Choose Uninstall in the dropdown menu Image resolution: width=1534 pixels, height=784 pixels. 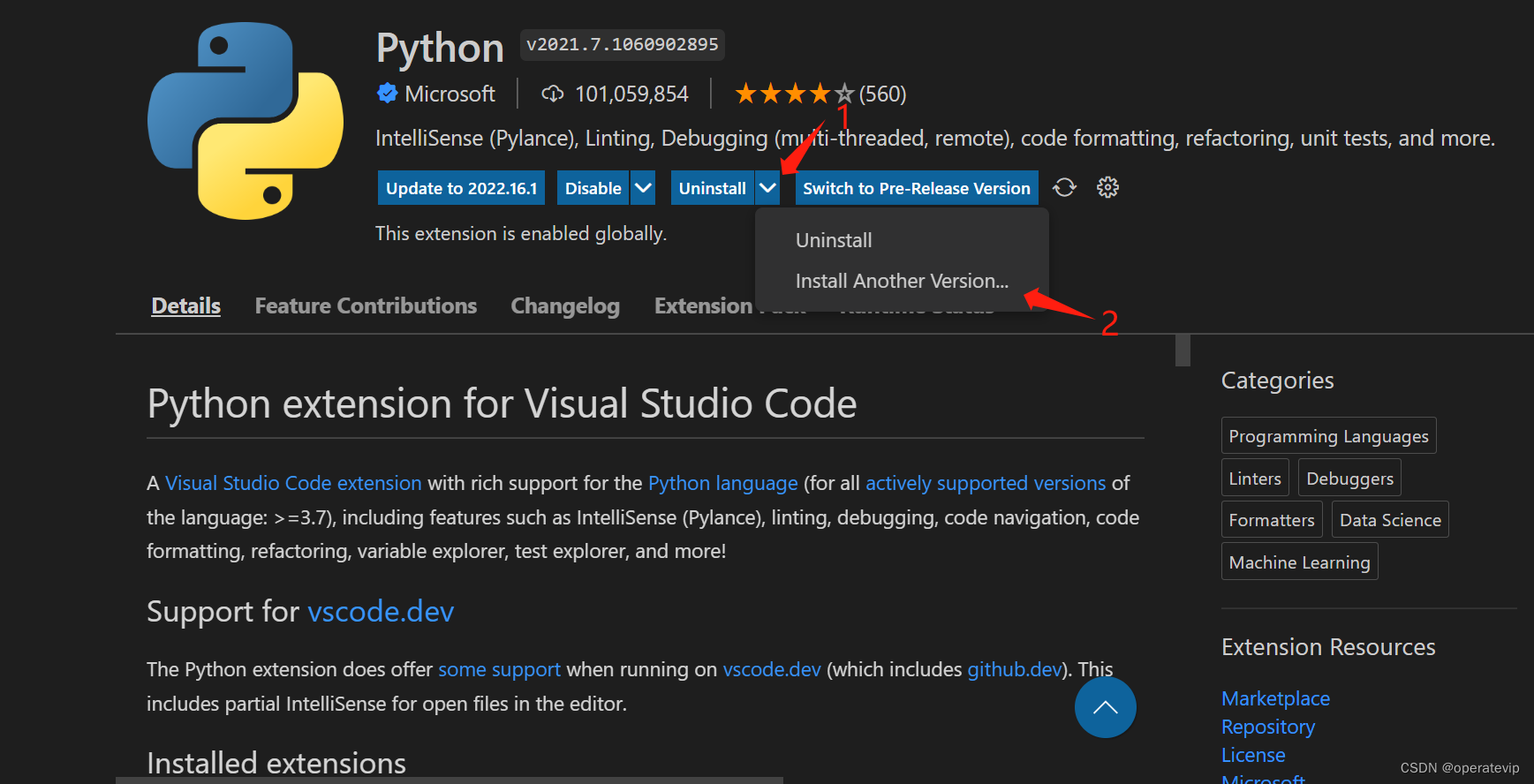(833, 240)
